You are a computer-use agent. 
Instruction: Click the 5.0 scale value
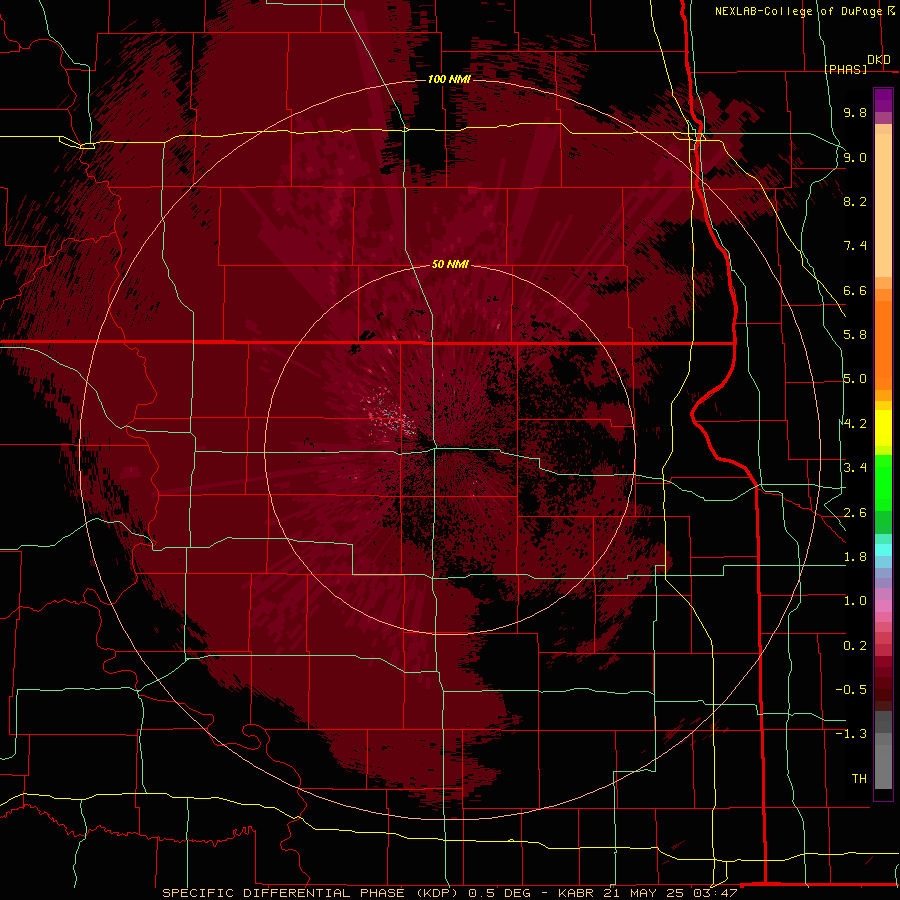(855, 379)
